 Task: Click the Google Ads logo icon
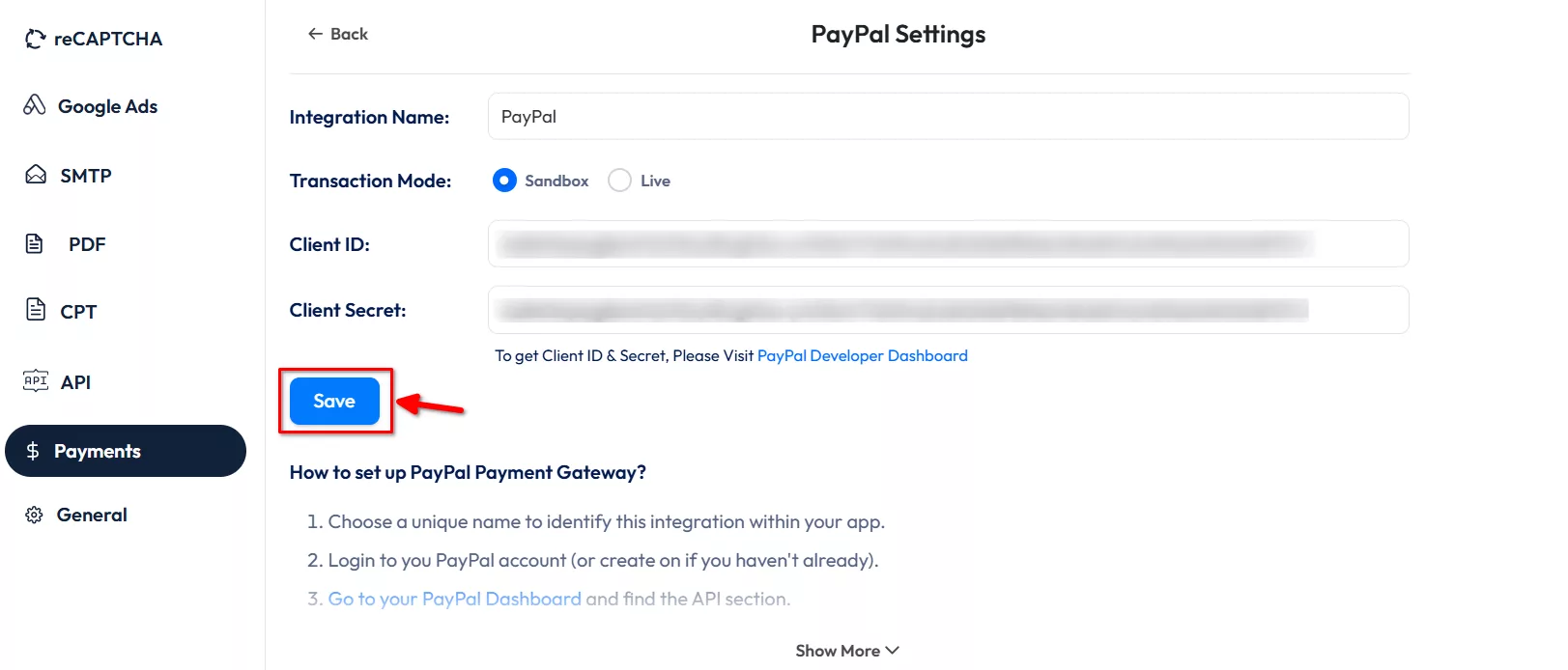coord(35,105)
